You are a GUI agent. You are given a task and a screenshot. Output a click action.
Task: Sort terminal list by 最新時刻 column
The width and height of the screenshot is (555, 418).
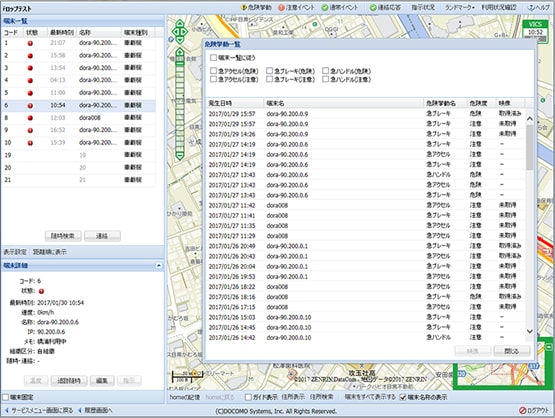tap(62, 33)
